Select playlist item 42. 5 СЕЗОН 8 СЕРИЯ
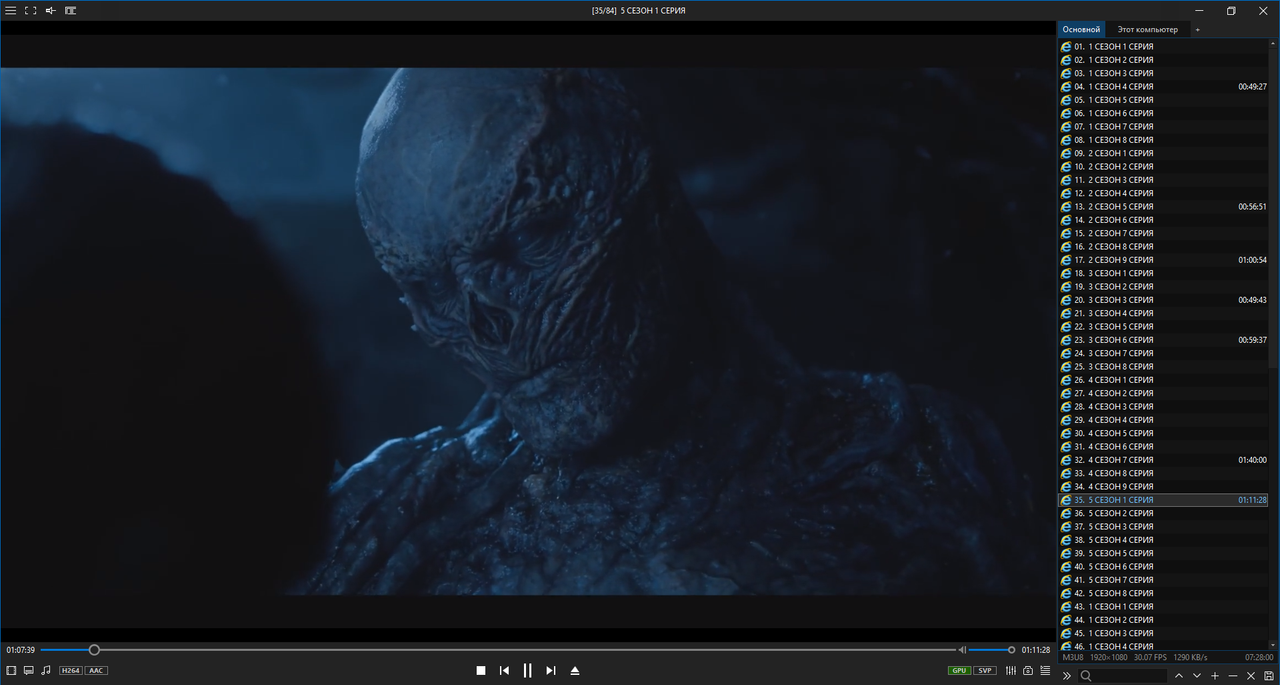1280x685 pixels. [1165, 593]
